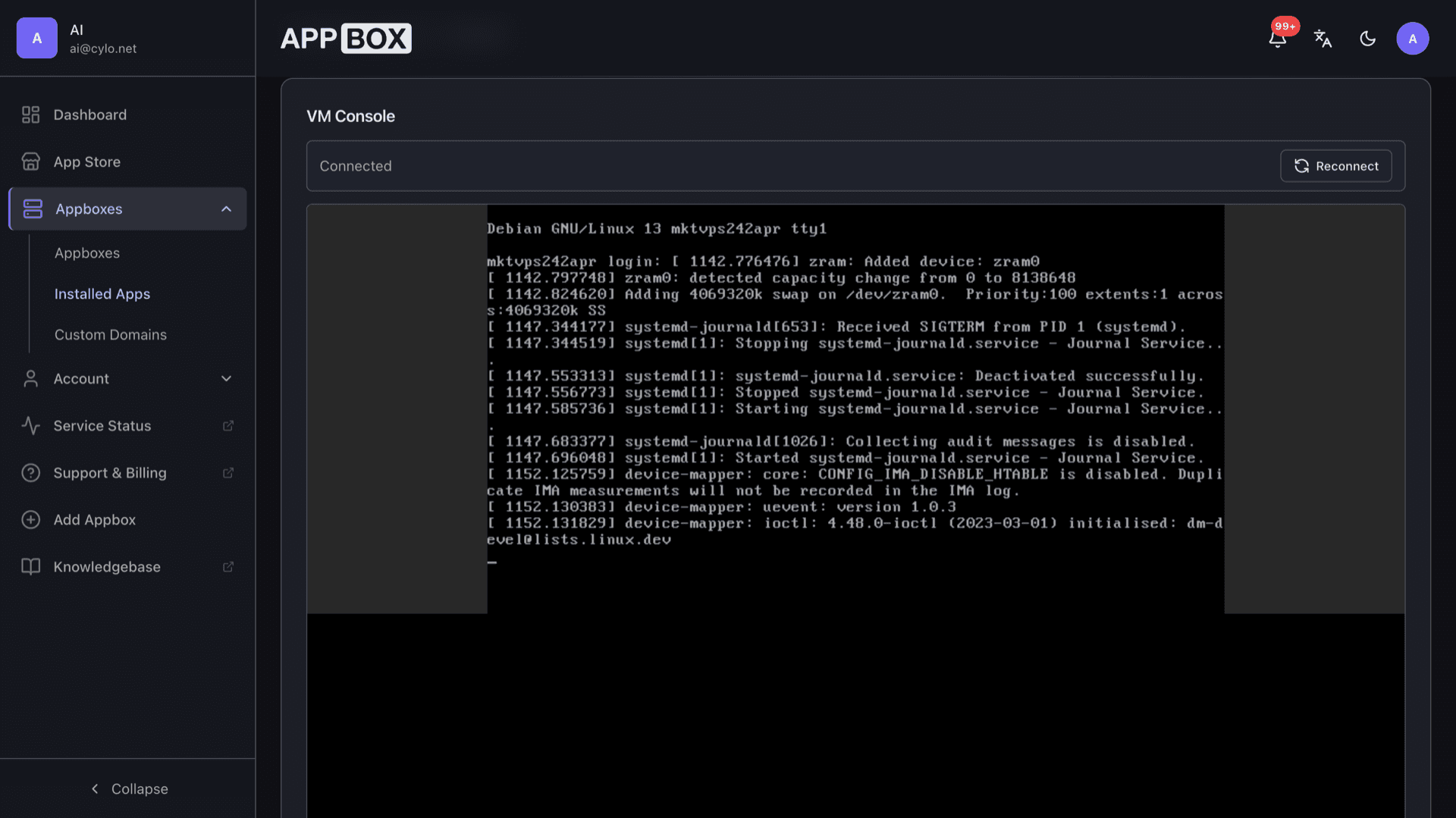Select Installed Apps

[x=102, y=293]
